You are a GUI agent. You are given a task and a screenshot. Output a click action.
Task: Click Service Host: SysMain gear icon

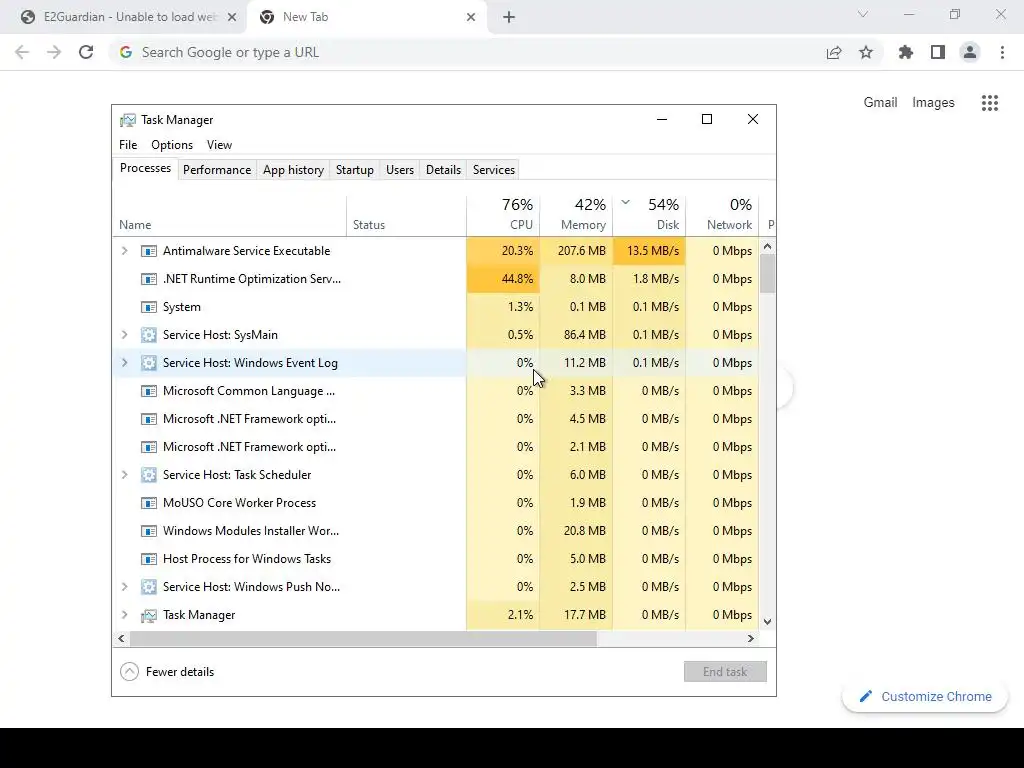[x=149, y=335]
